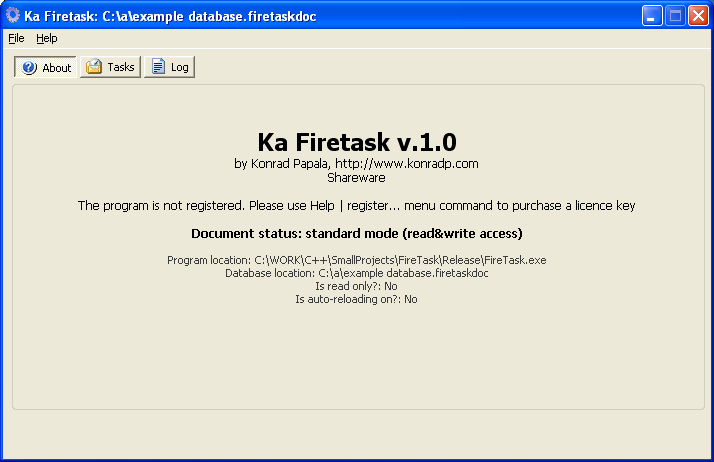Click the 'Document status: standard mode' line
Viewport: 714px width, 462px height.
(357, 234)
